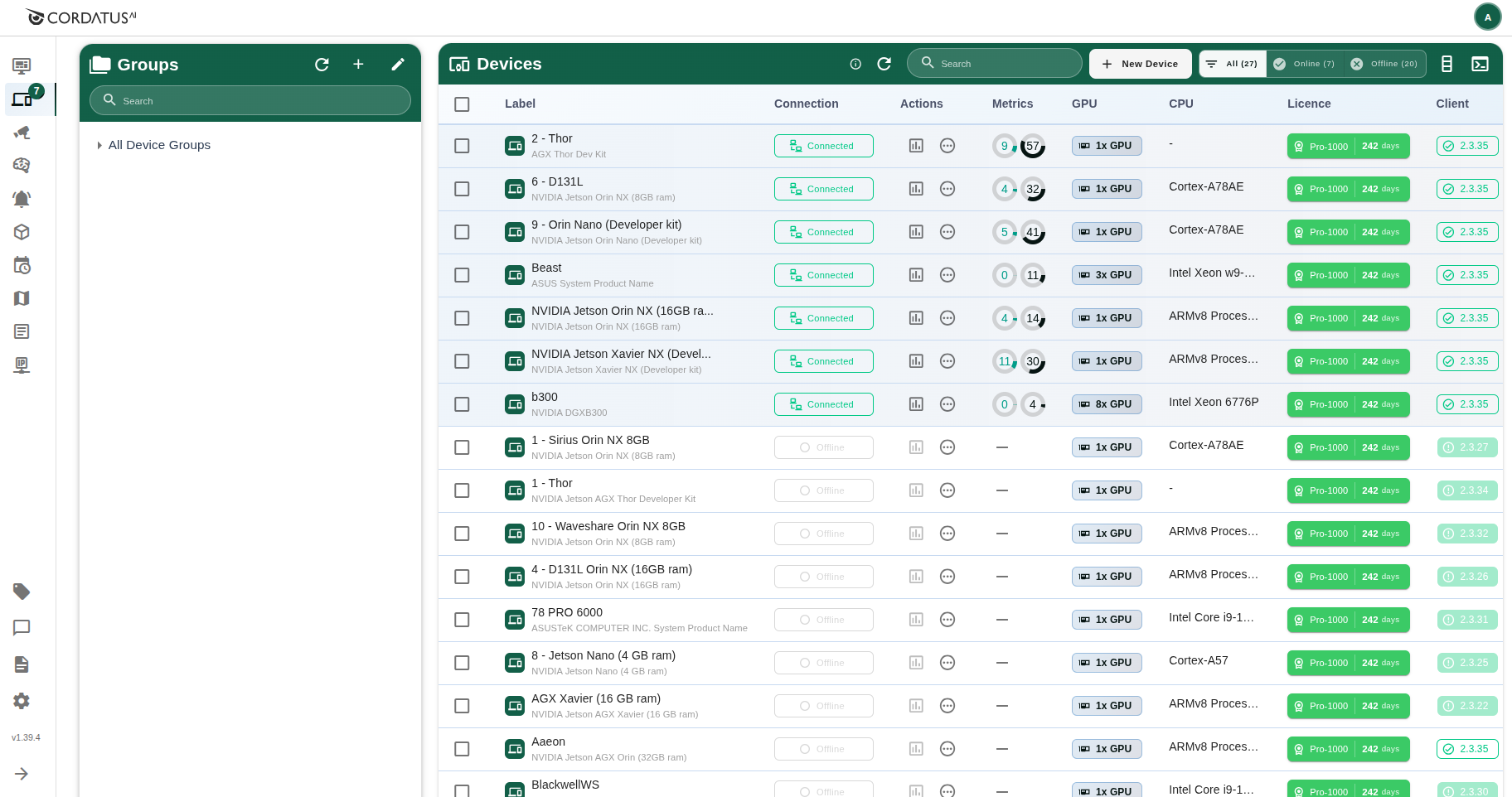Click Pro-1000 licence badge for Aaeon
The height and width of the screenshot is (797, 1512).
(x=1348, y=749)
